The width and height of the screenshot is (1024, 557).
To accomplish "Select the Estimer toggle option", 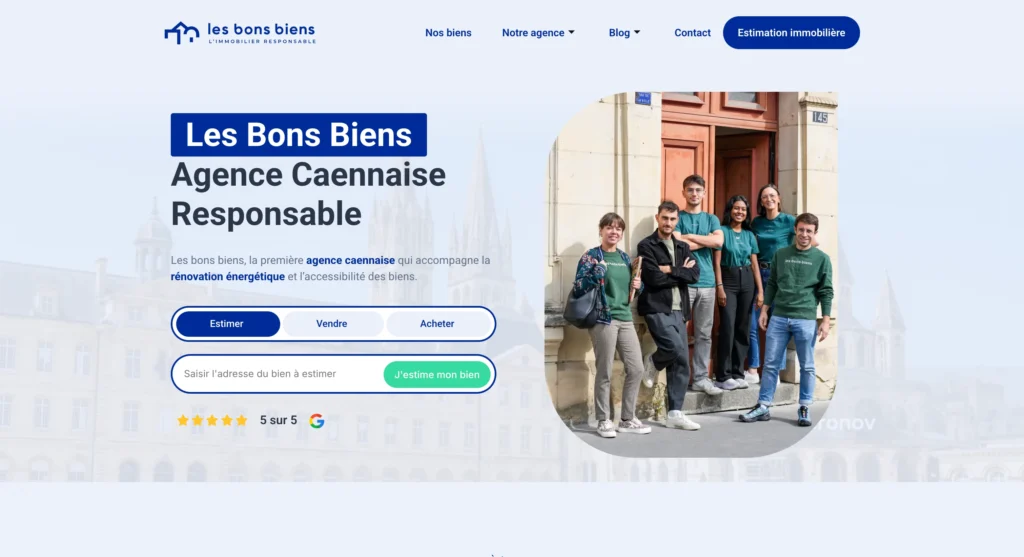I will click(228, 324).
